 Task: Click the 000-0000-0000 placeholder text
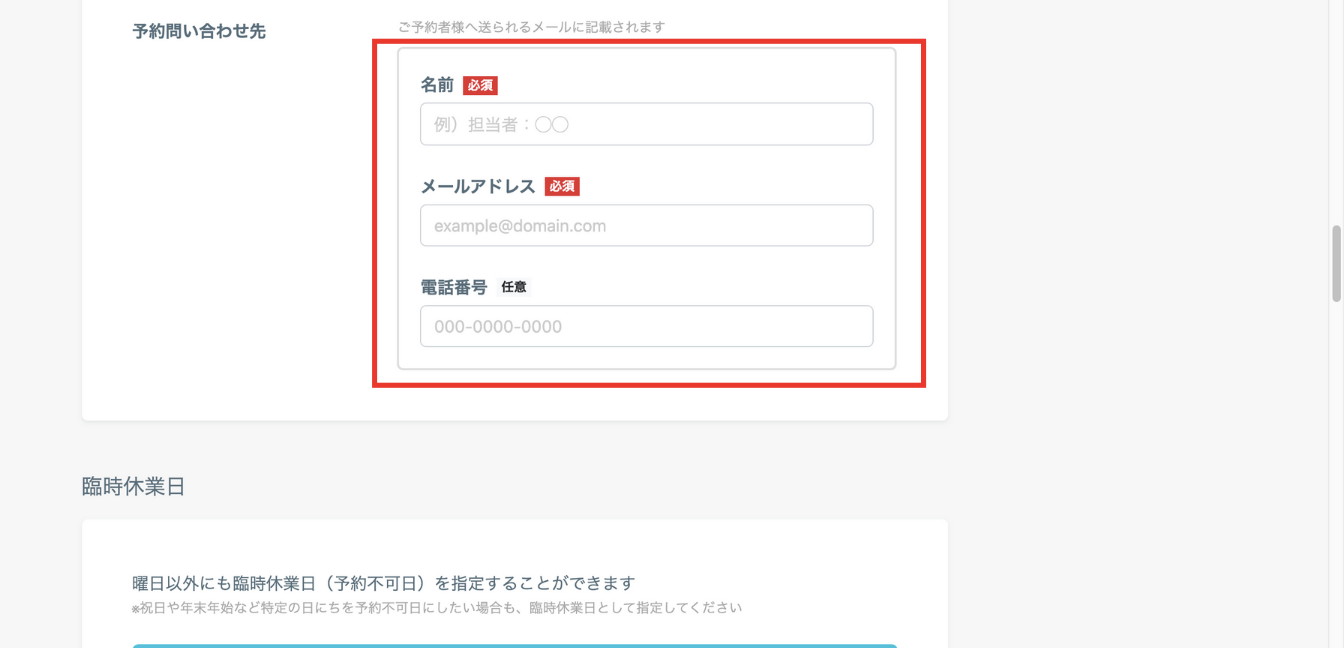498,327
